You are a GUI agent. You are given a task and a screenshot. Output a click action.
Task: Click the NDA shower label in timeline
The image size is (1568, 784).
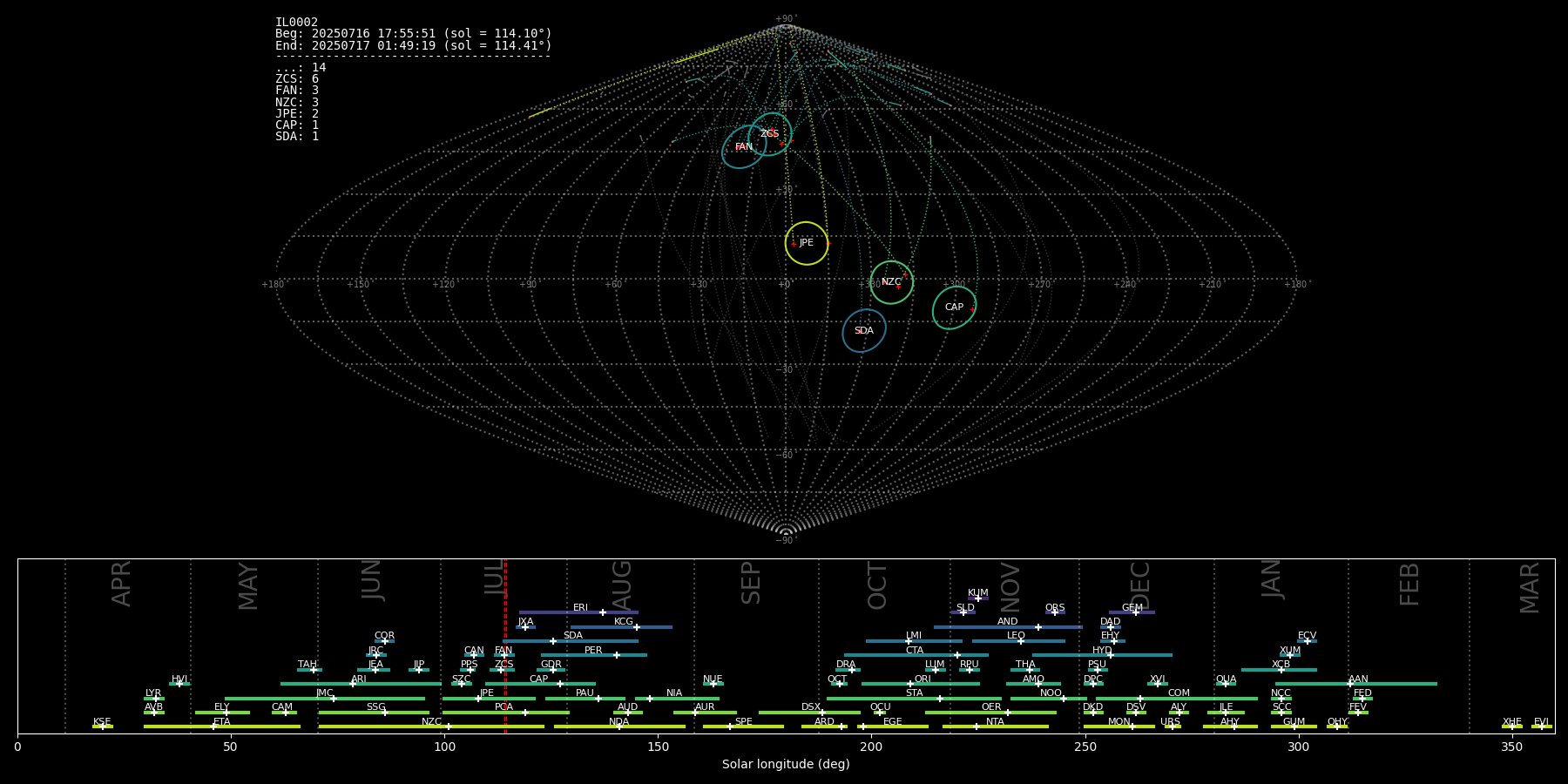(619, 722)
